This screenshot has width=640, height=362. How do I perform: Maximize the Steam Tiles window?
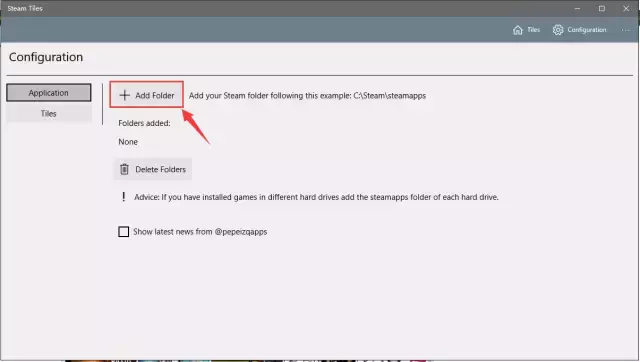(602, 8)
